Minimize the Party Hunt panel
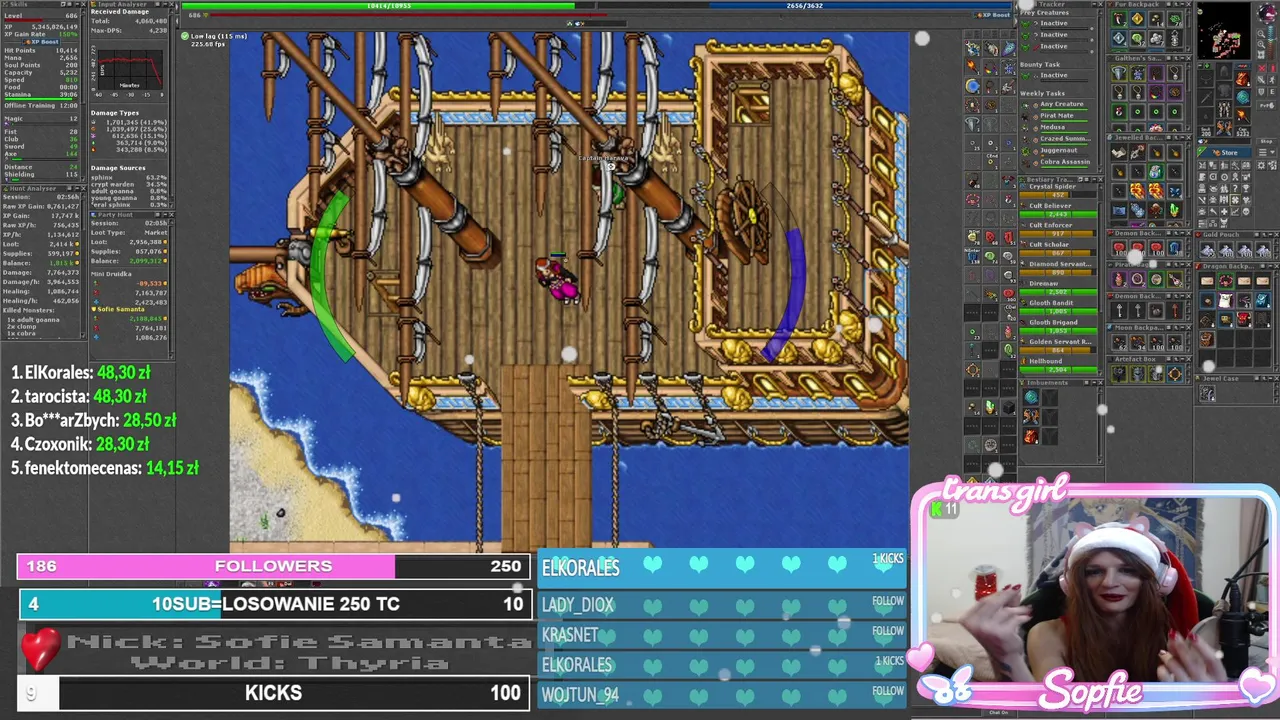 click(x=165, y=215)
